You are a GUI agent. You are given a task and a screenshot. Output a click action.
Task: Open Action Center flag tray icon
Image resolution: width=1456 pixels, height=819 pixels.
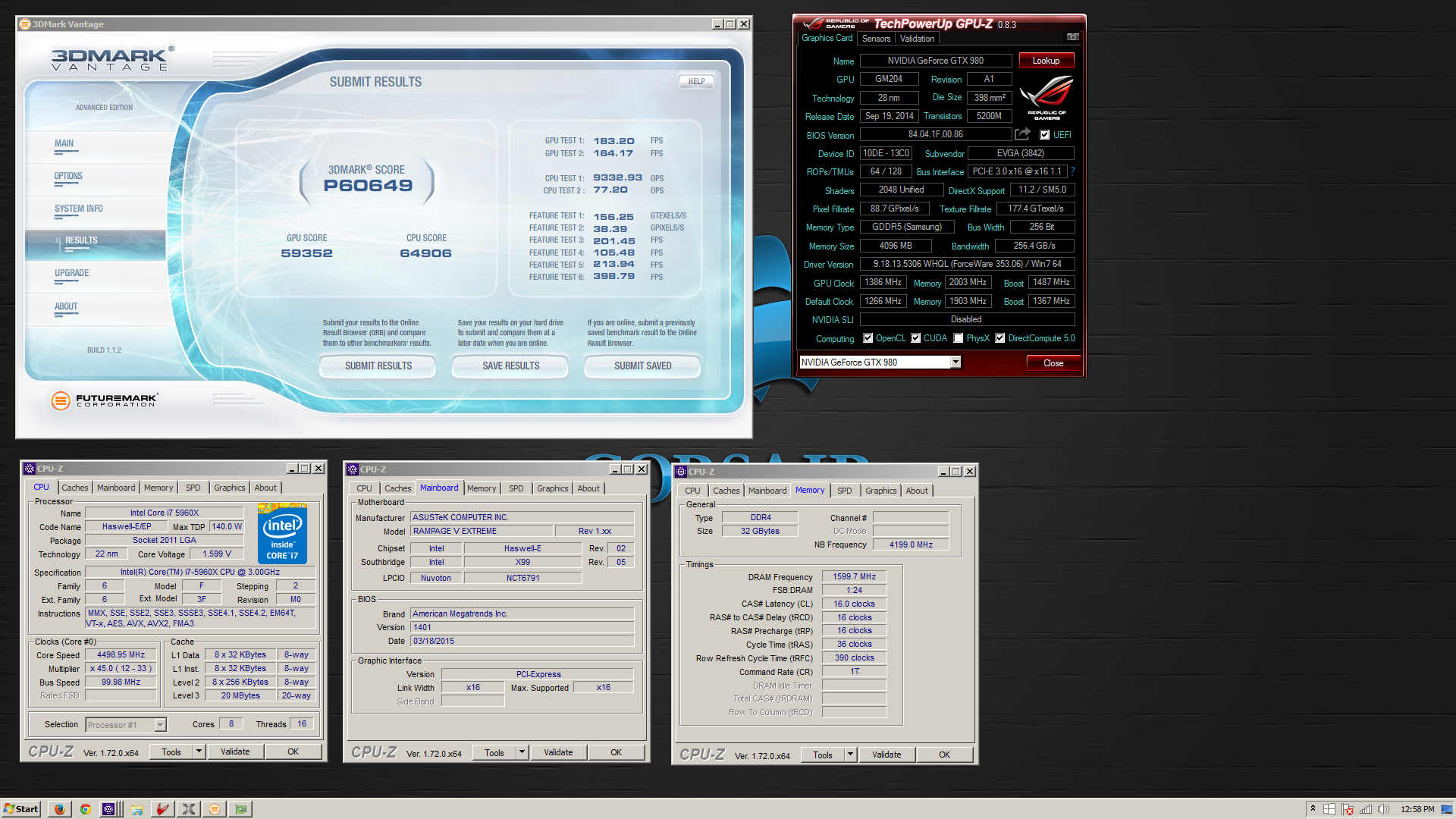point(1348,809)
